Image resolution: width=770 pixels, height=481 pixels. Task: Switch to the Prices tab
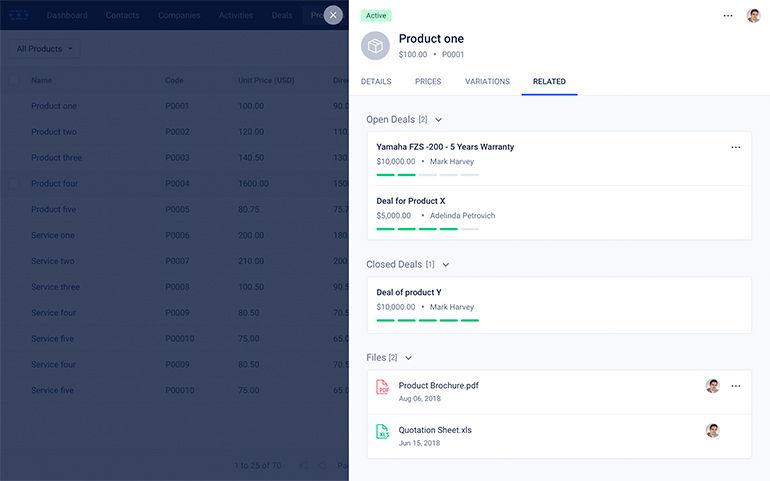[427, 81]
